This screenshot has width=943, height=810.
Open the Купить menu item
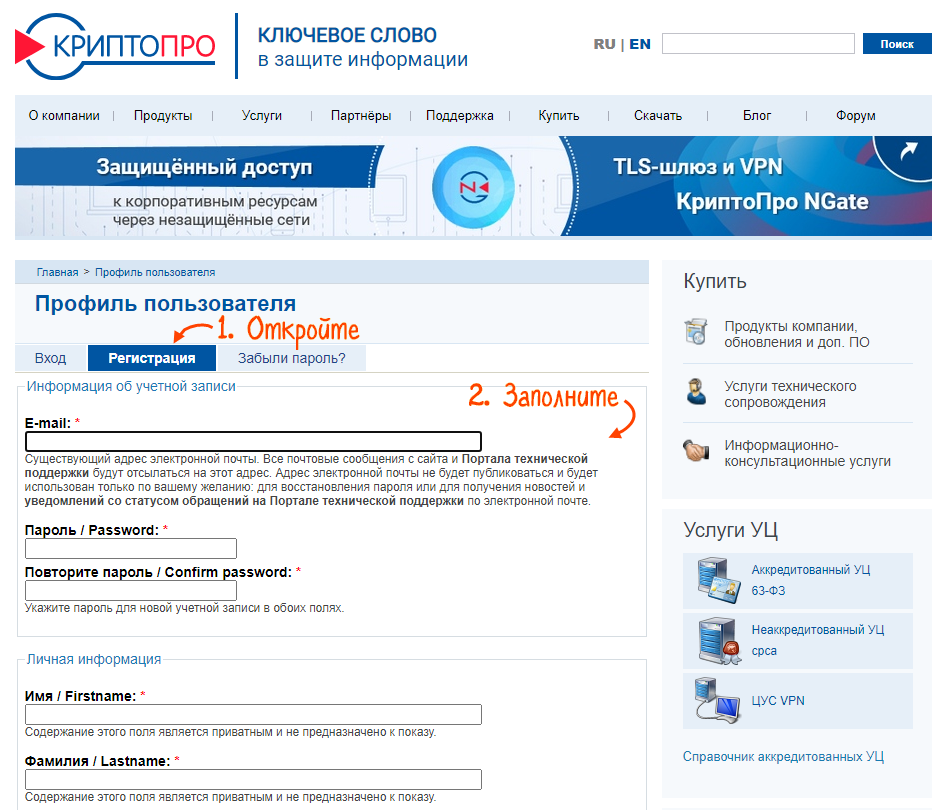(559, 115)
